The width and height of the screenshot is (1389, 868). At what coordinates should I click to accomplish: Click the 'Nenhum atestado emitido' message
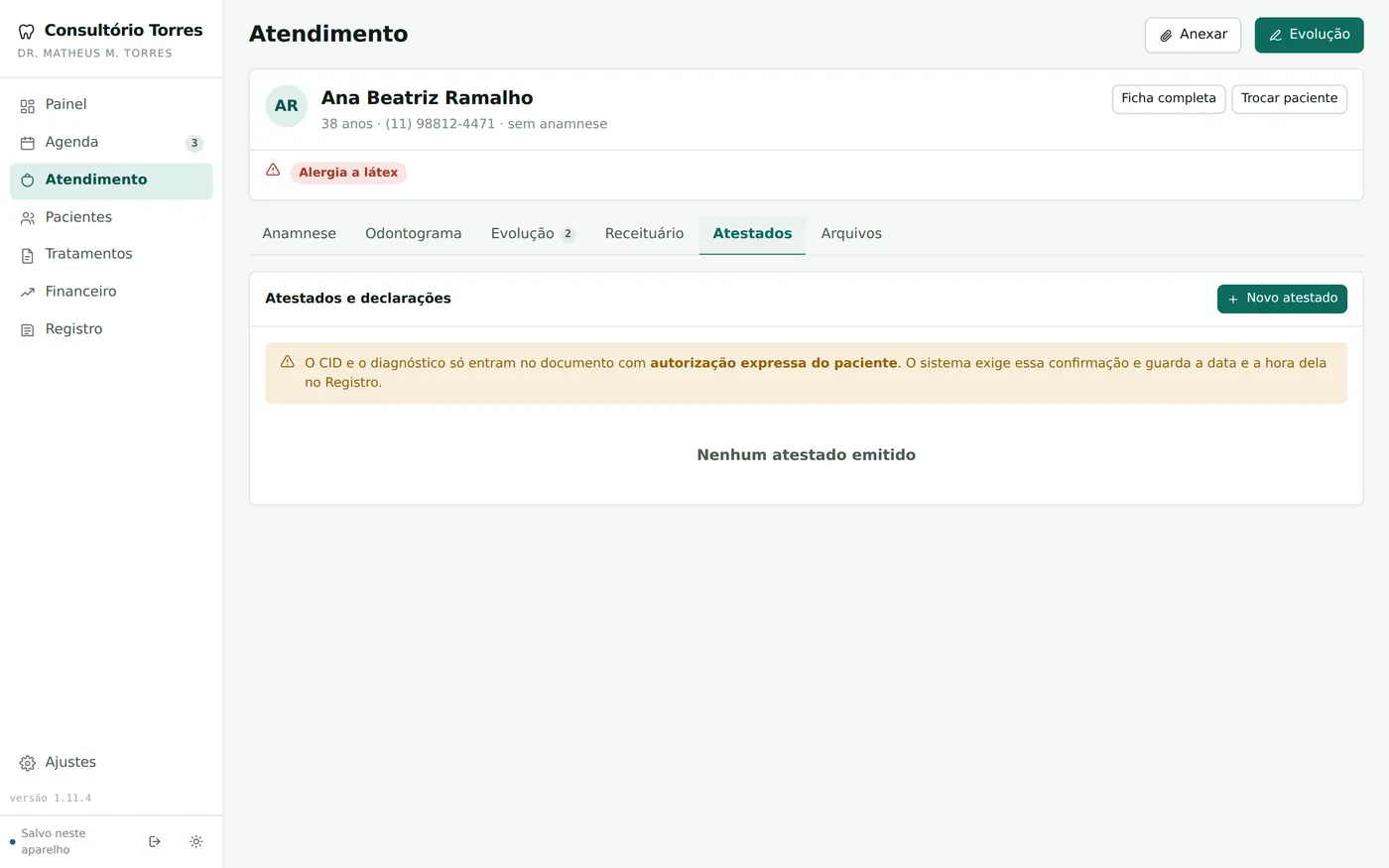[806, 455]
